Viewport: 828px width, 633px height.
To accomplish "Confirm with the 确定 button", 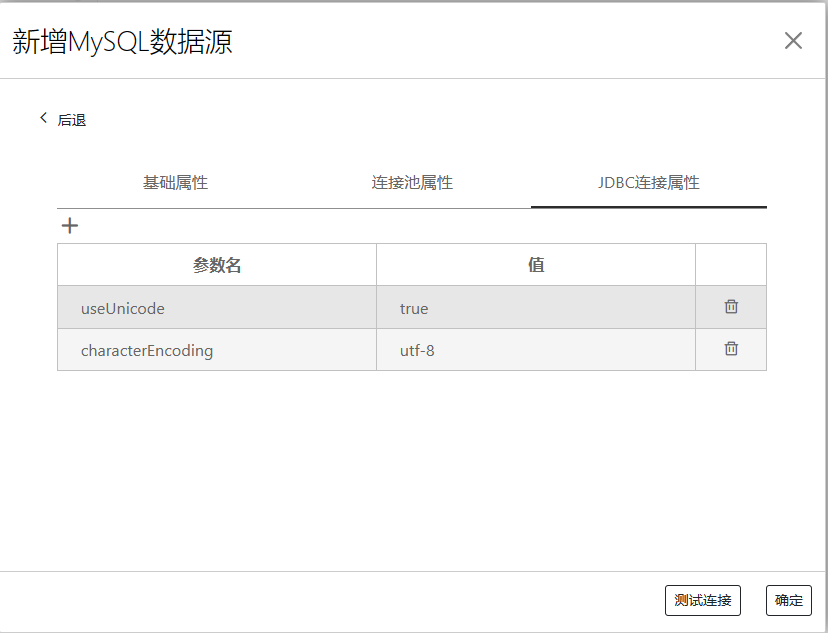I will click(x=788, y=600).
